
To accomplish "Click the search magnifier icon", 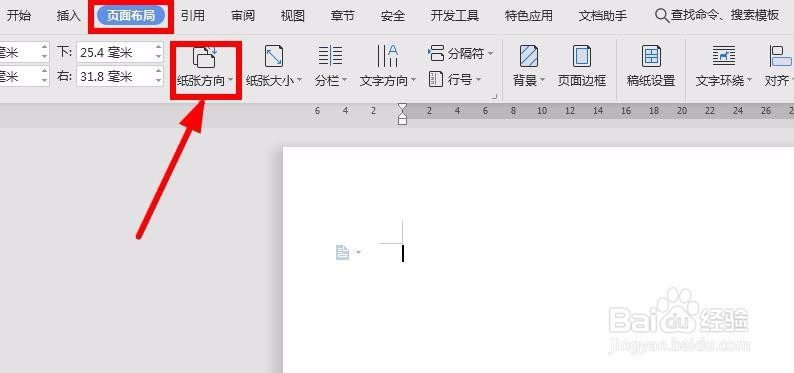I will (662, 15).
